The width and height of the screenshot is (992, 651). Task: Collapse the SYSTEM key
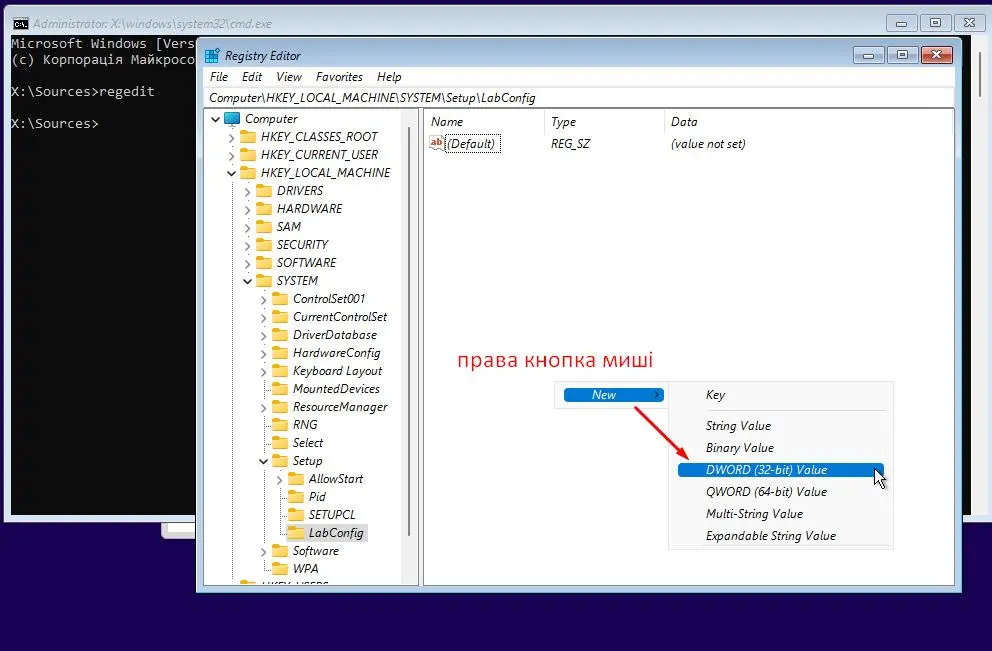click(248, 281)
